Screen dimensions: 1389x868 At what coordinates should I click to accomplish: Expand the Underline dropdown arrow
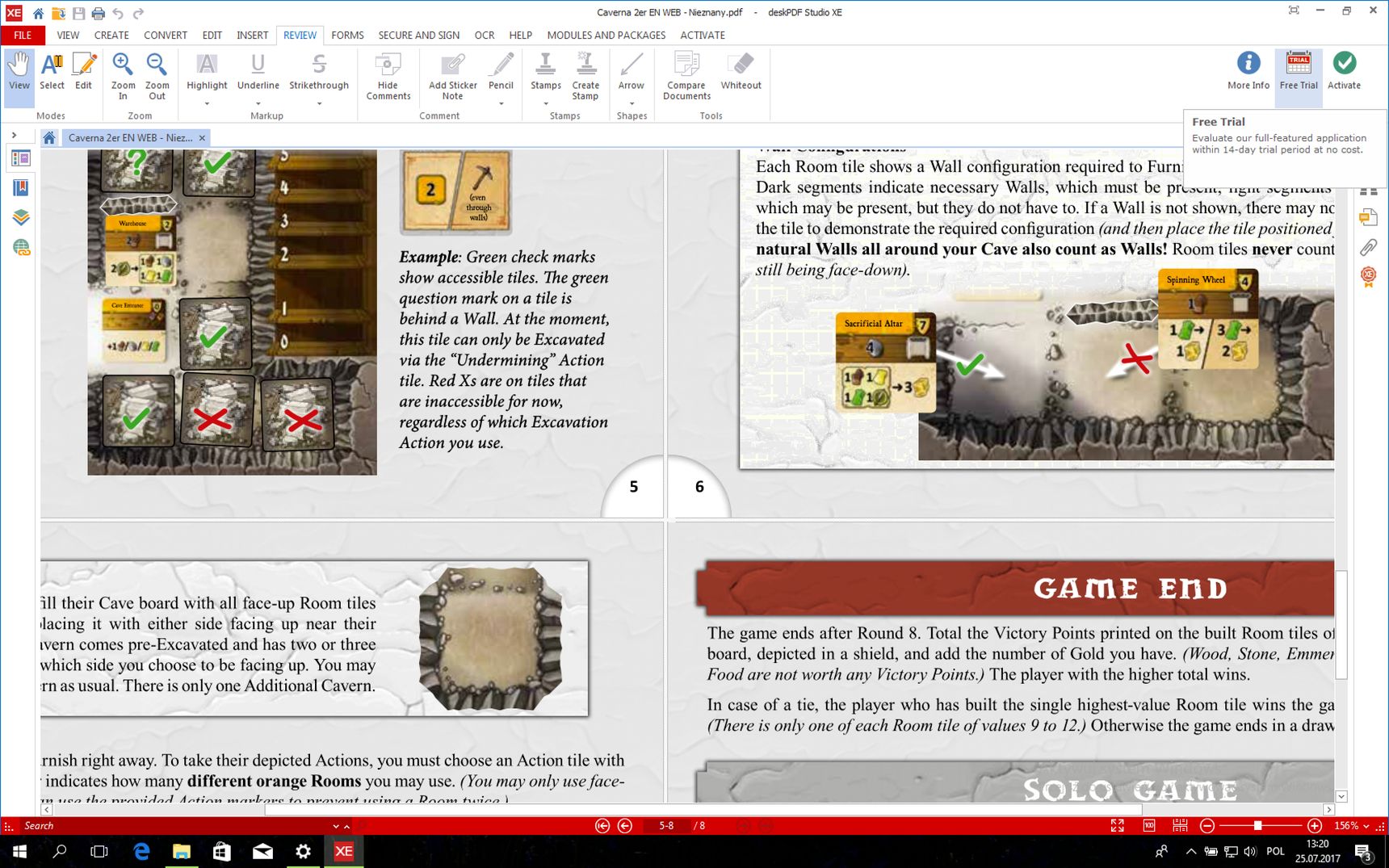point(258,103)
